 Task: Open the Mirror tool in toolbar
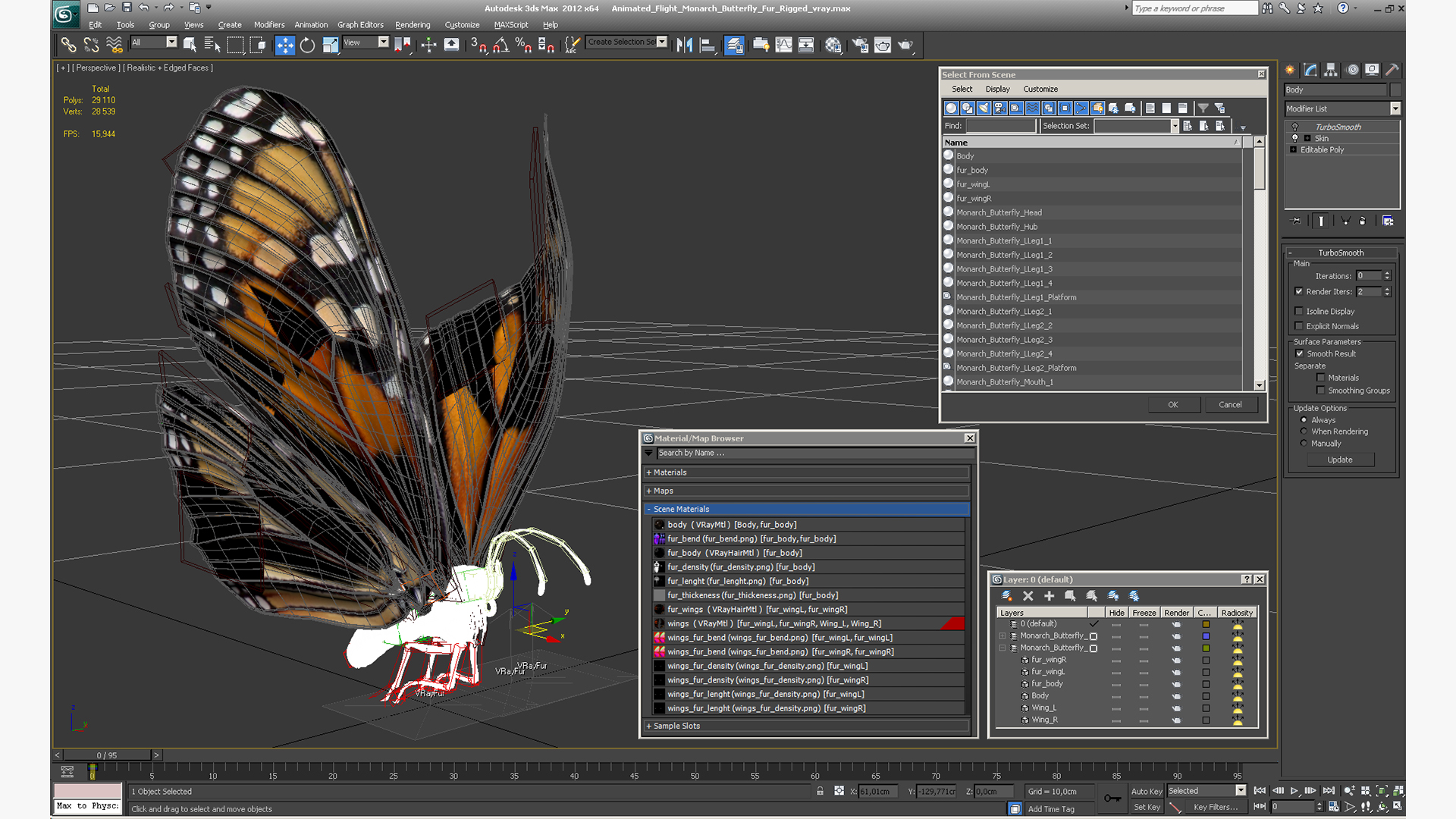(x=684, y=45)
